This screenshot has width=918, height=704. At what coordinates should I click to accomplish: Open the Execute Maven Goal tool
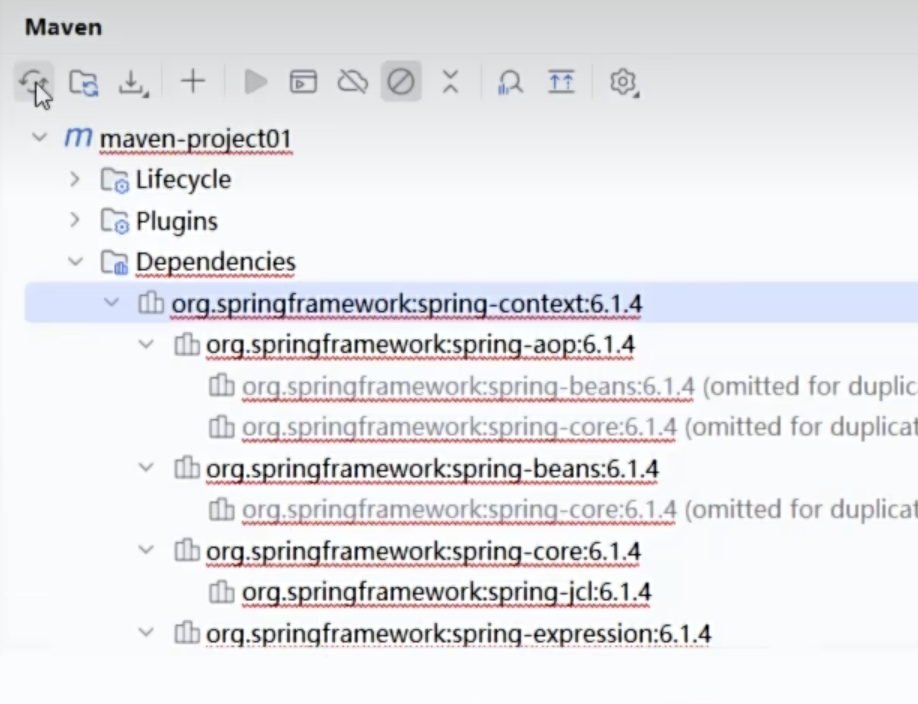pos(303,82)
